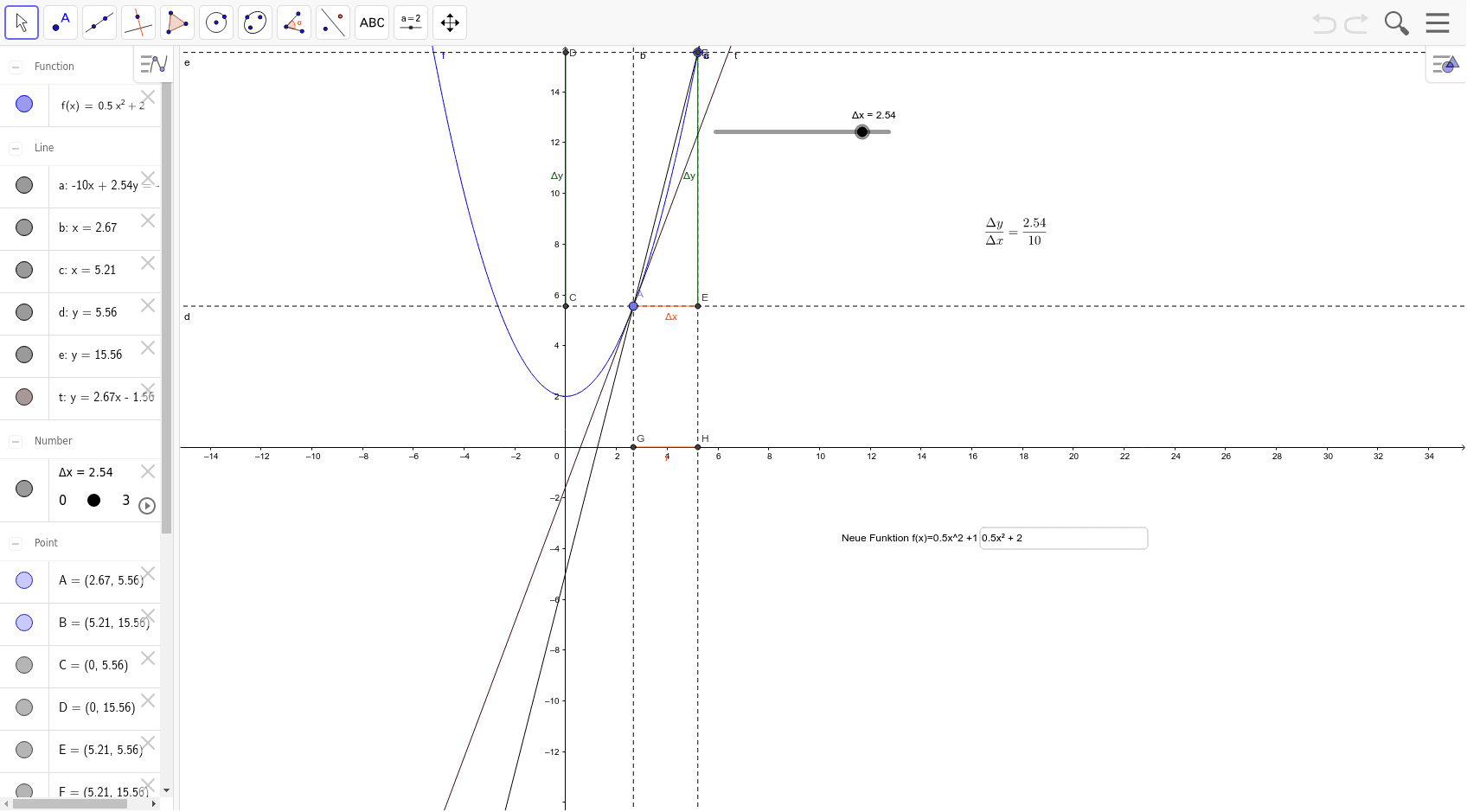Select the Move Graphics View tool
The height and width of the screenshot is (812, 1467).
pyautogui.click(x=450, y=22)
